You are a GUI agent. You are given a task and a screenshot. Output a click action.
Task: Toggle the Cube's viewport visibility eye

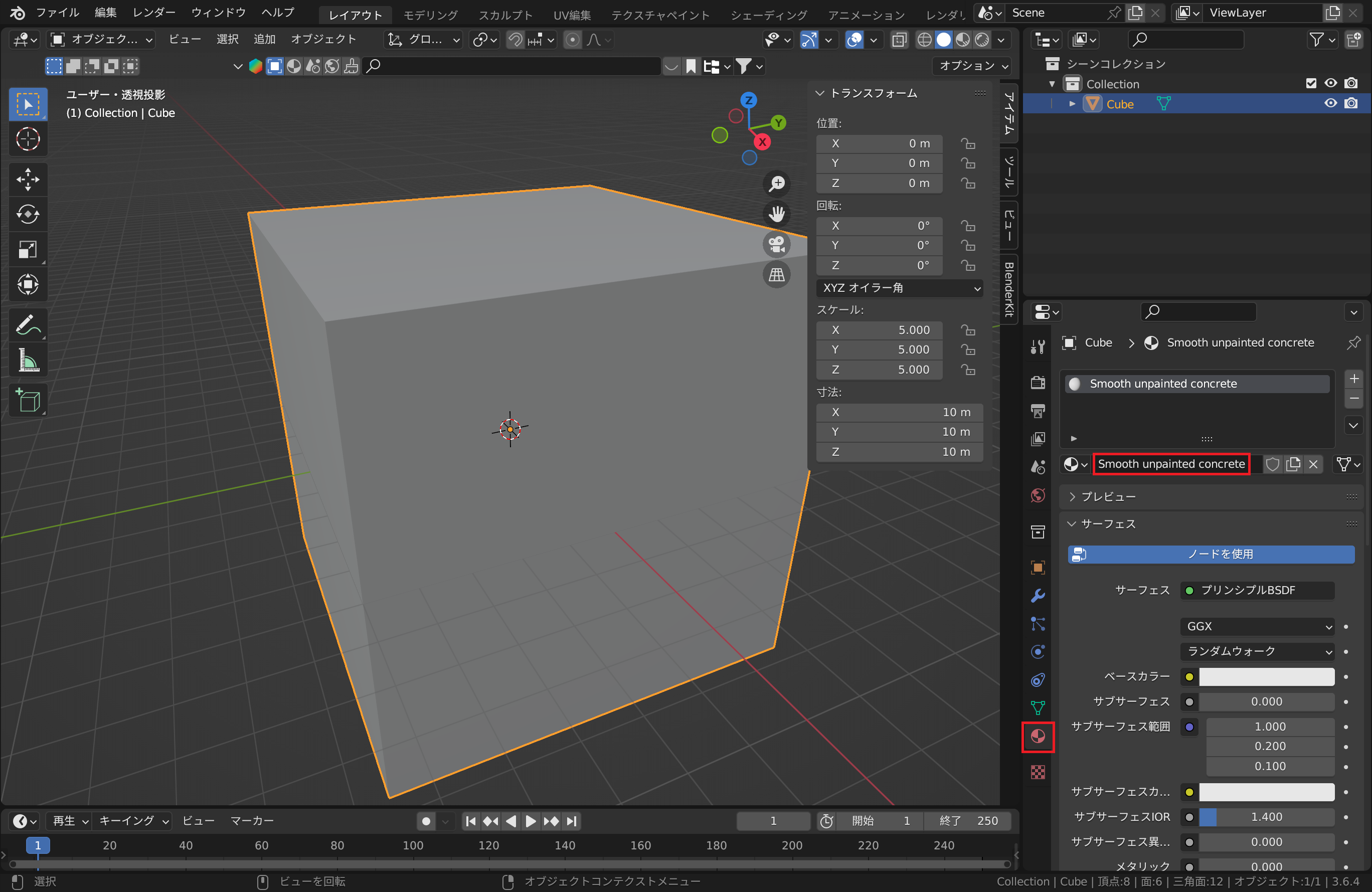(x=1330, y=104)
